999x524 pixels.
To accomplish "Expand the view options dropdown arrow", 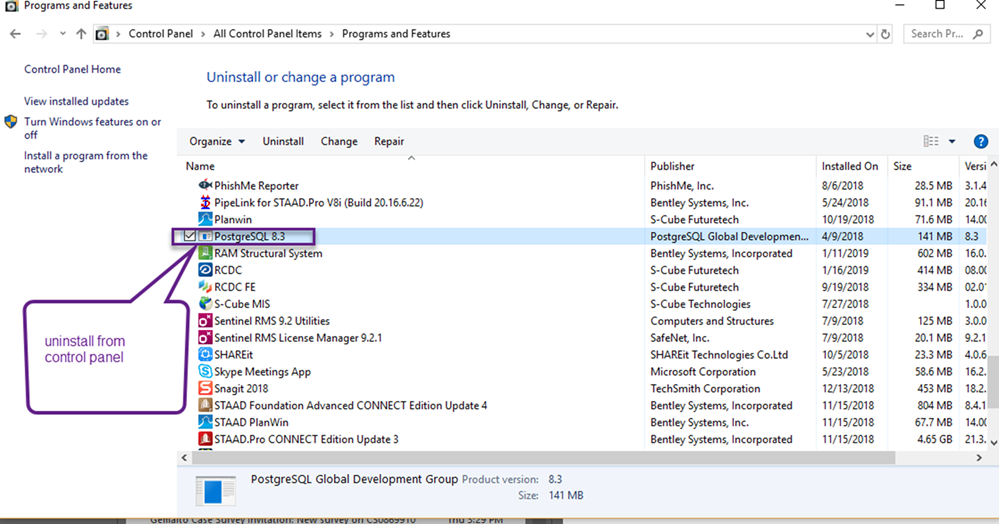I will [952, 142].
